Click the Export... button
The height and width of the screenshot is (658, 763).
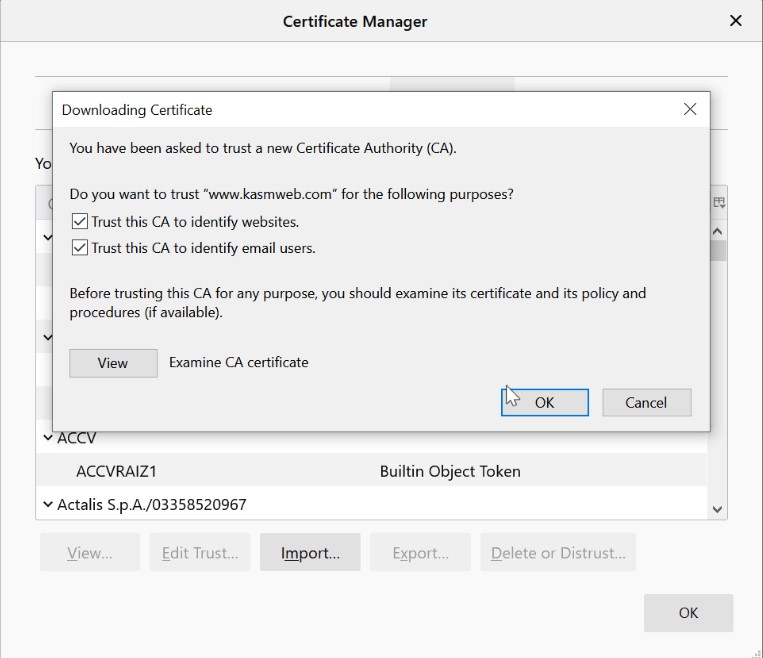click(420, 553)
